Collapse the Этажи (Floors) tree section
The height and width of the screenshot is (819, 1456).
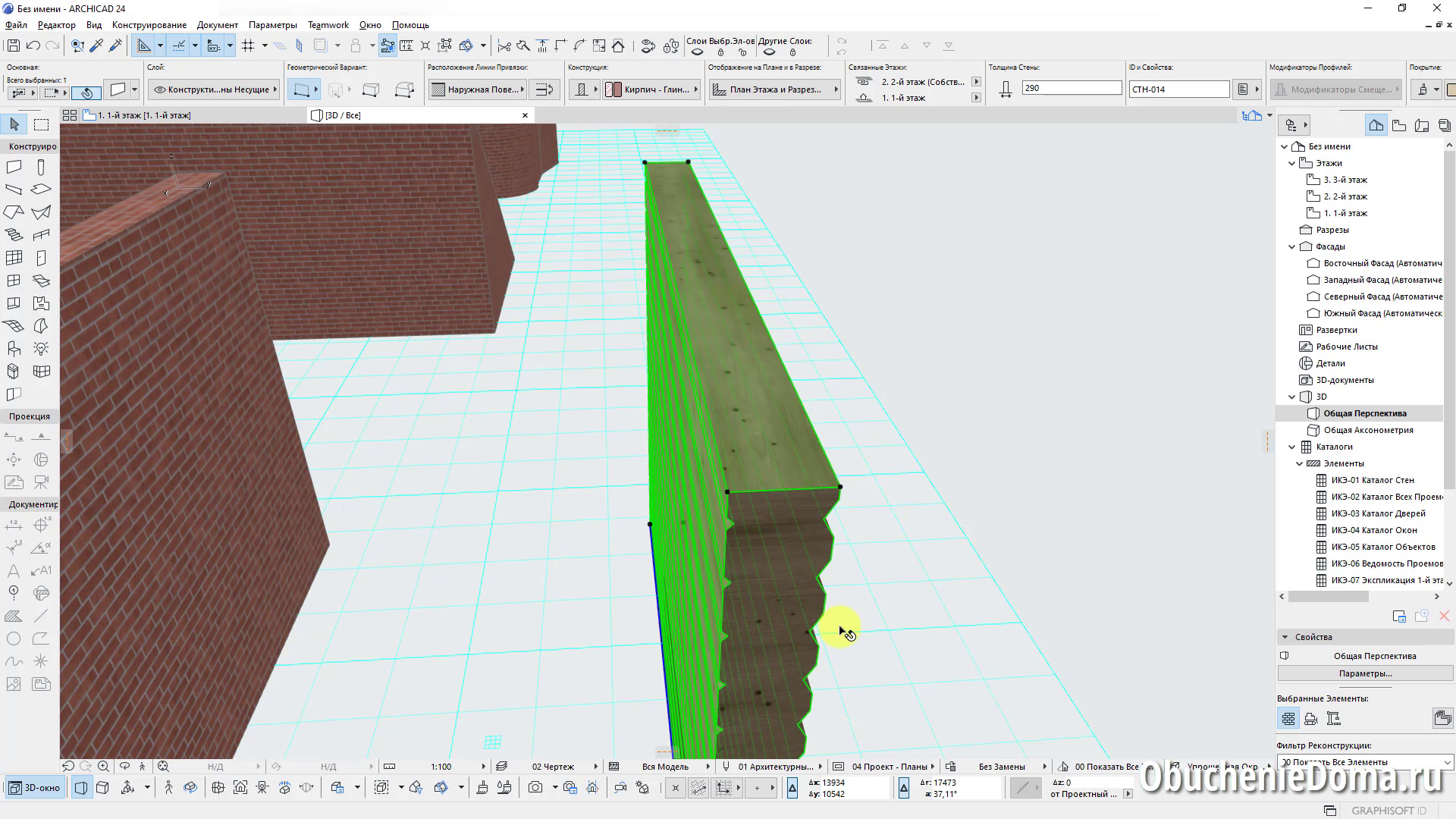point(1292,163)
